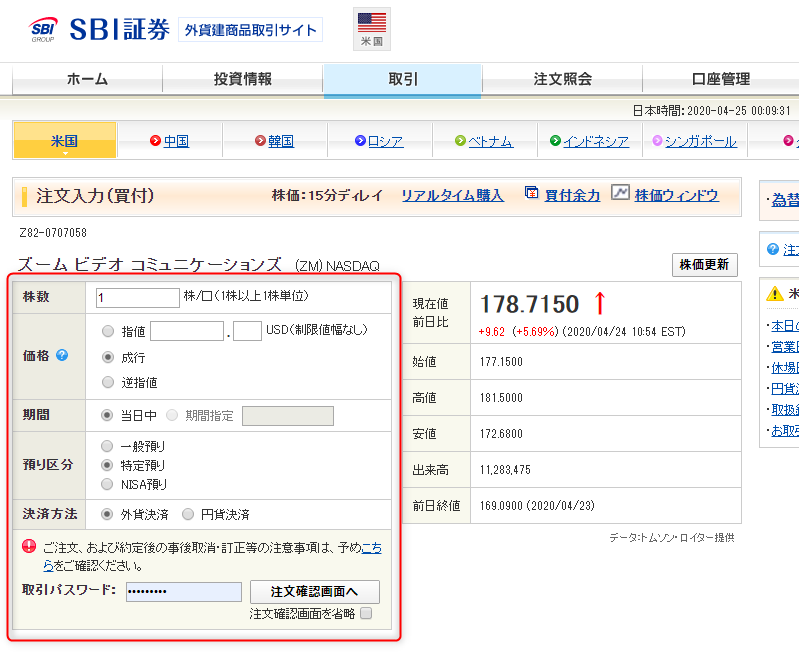
Task: Click the 注文確認画面へ button
Action: click(314, 592)
